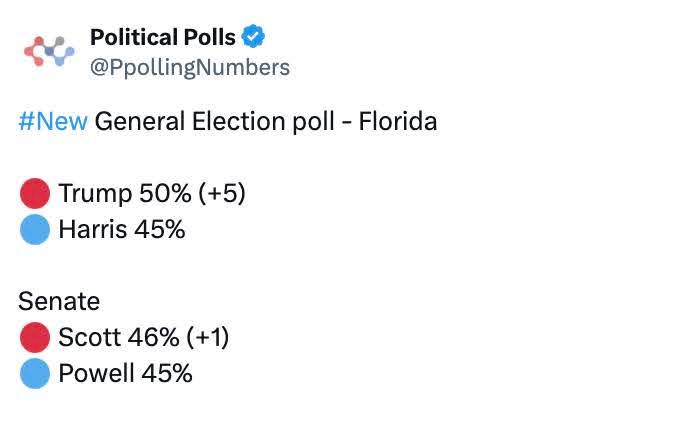Screen dimensions: 698x424
Task: Open the #New hashtag link
Action: [53, 123]
